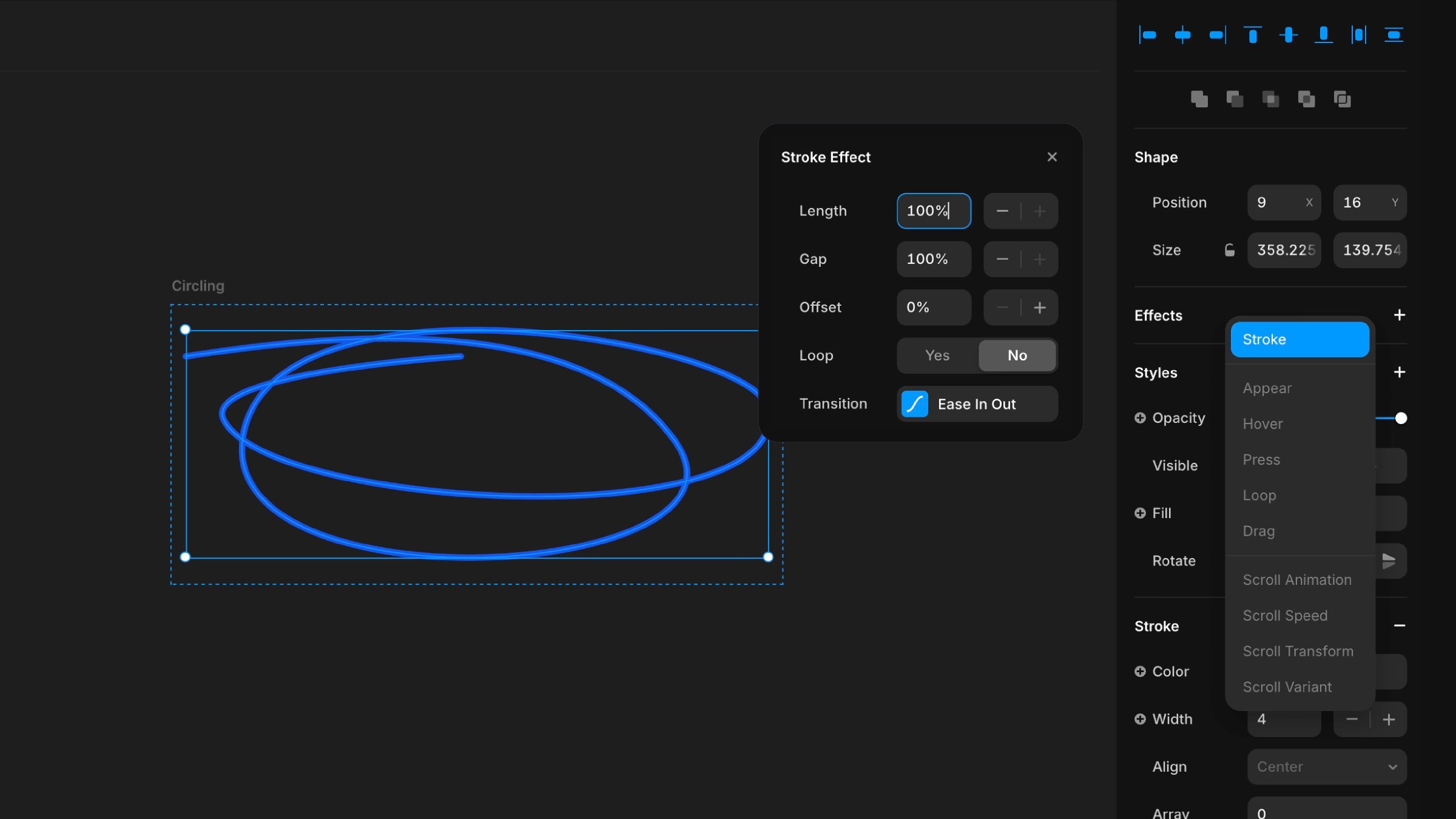This screenshot has width=1456, height=819.
Task: Click the Ease In Out curve icon
Action: [x=915, y=404]
